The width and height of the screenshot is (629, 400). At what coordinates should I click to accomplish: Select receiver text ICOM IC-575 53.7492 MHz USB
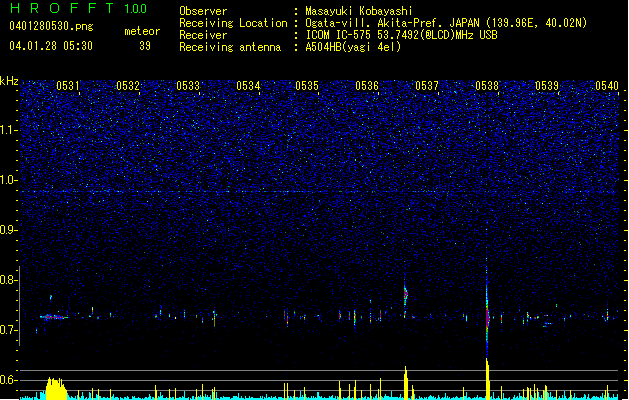(401, 35)
